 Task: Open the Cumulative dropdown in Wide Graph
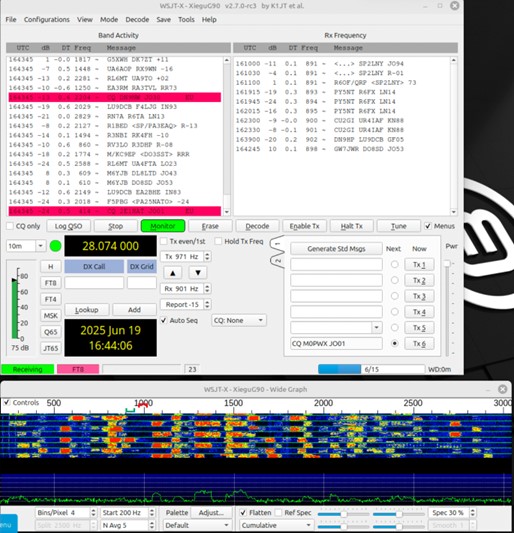(x=276, y=526)
